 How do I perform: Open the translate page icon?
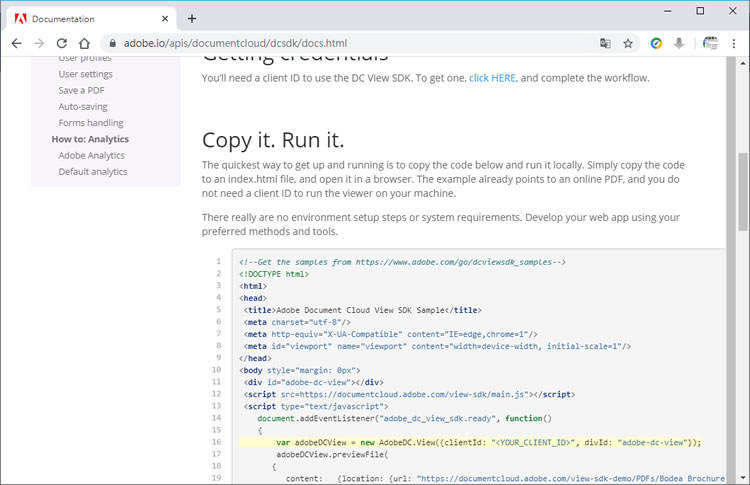(x=605, y=44)
